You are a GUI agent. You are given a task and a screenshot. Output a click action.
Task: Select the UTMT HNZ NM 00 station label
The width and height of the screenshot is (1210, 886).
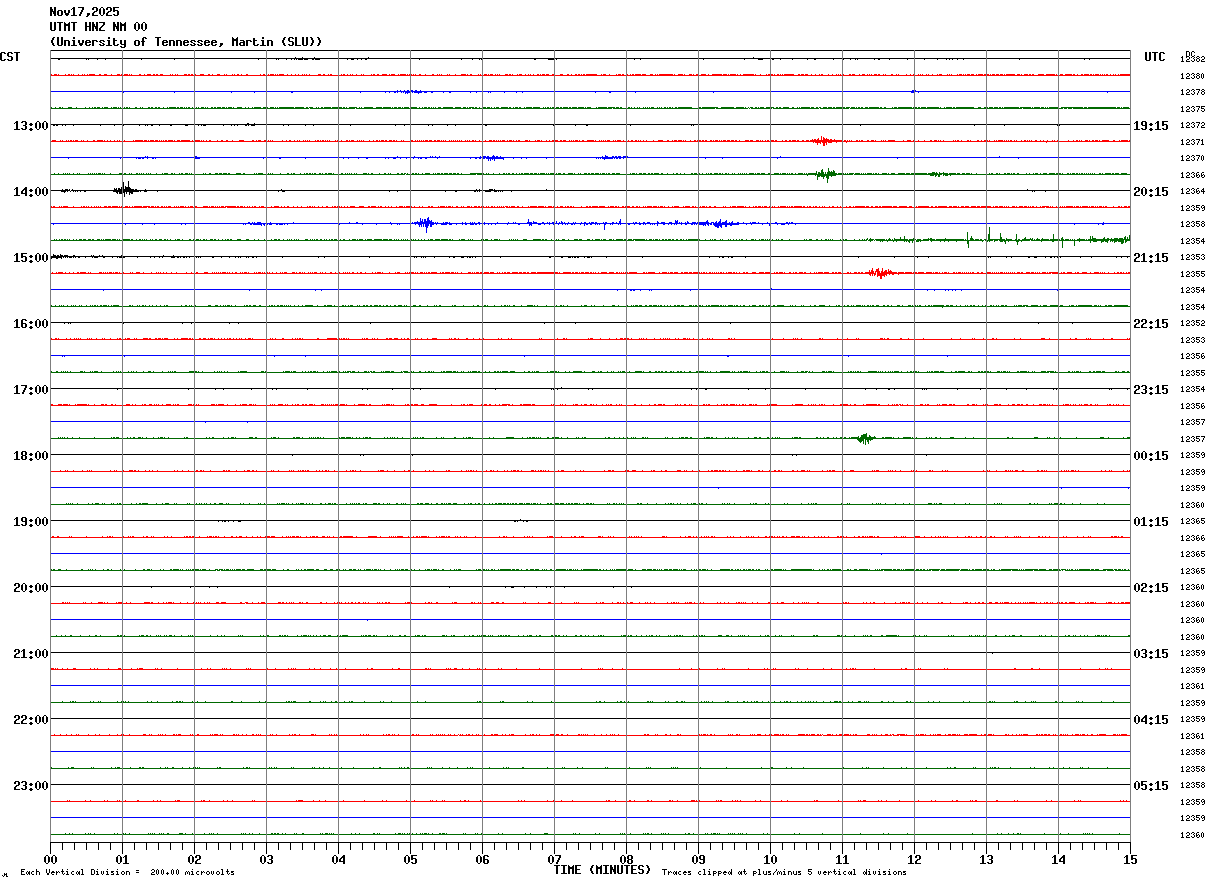98,27
